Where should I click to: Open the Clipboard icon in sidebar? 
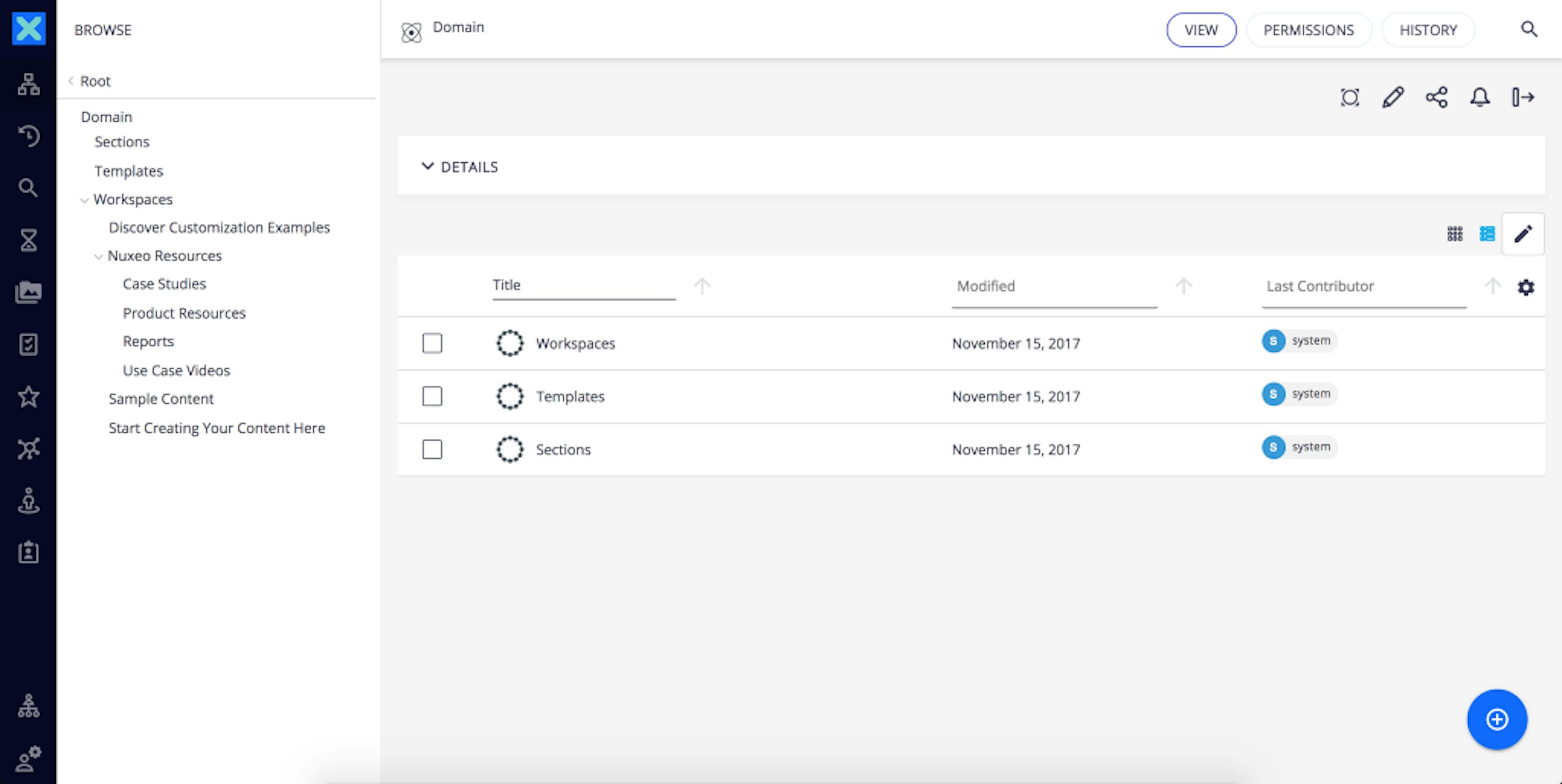(x=28, y=552)
